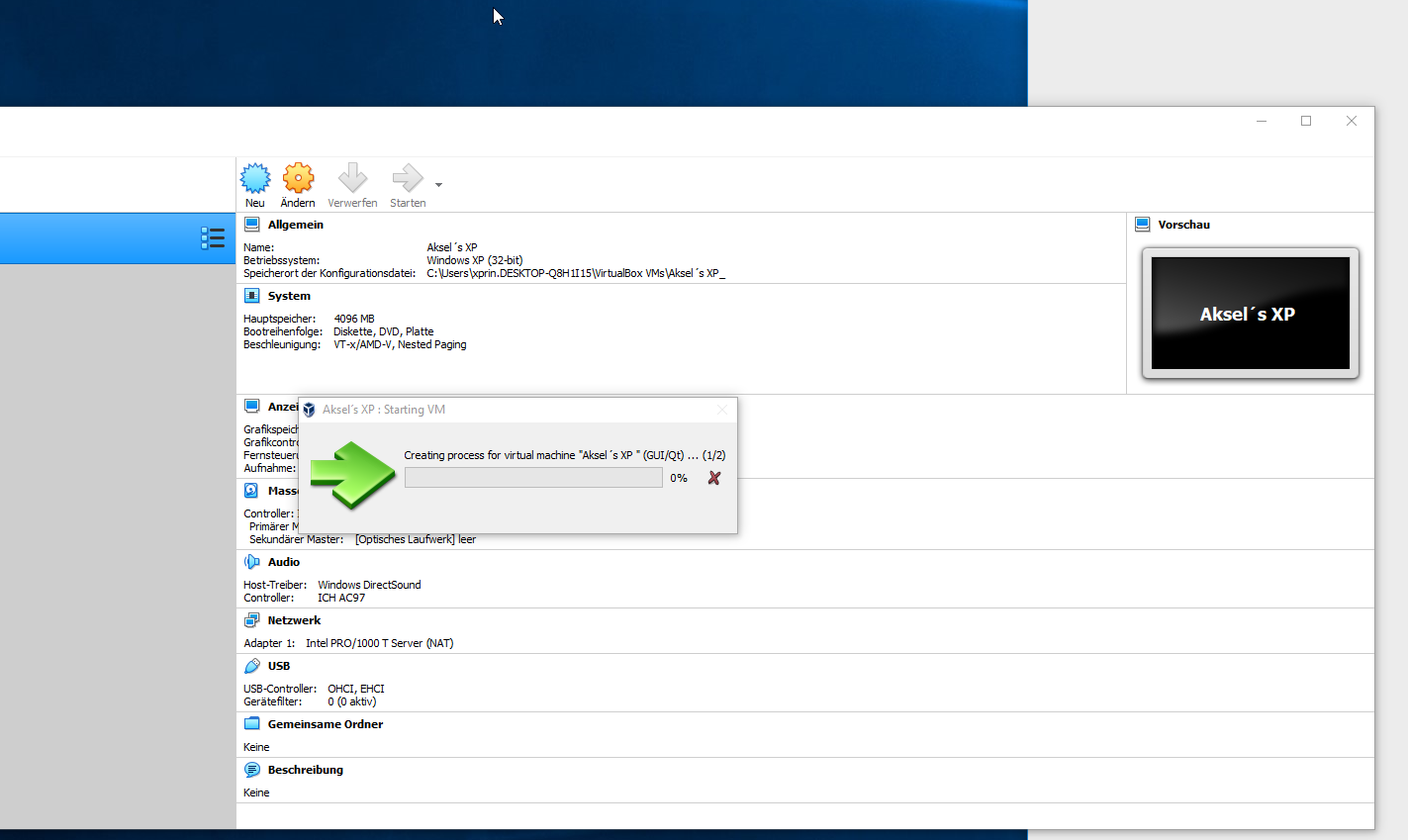Open the Netzwerk section heading
The image size is (1408, 840).
(295, 620)
